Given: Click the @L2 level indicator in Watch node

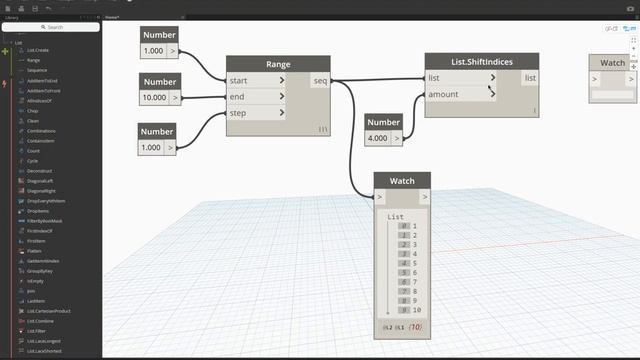Looking at the screenshot, I should click(387, 327).
